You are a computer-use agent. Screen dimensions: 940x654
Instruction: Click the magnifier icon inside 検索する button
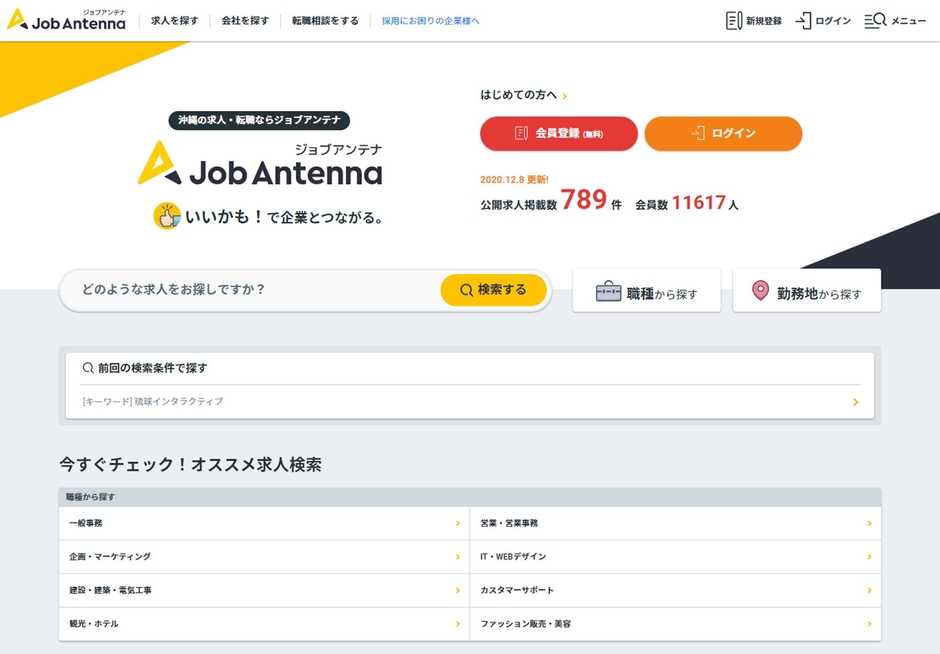(465, 290)
